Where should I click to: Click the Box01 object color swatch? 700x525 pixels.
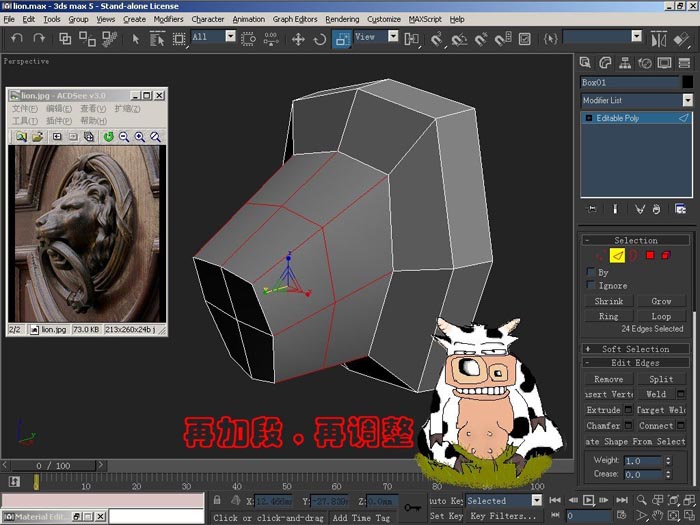(x=688, y=82)
